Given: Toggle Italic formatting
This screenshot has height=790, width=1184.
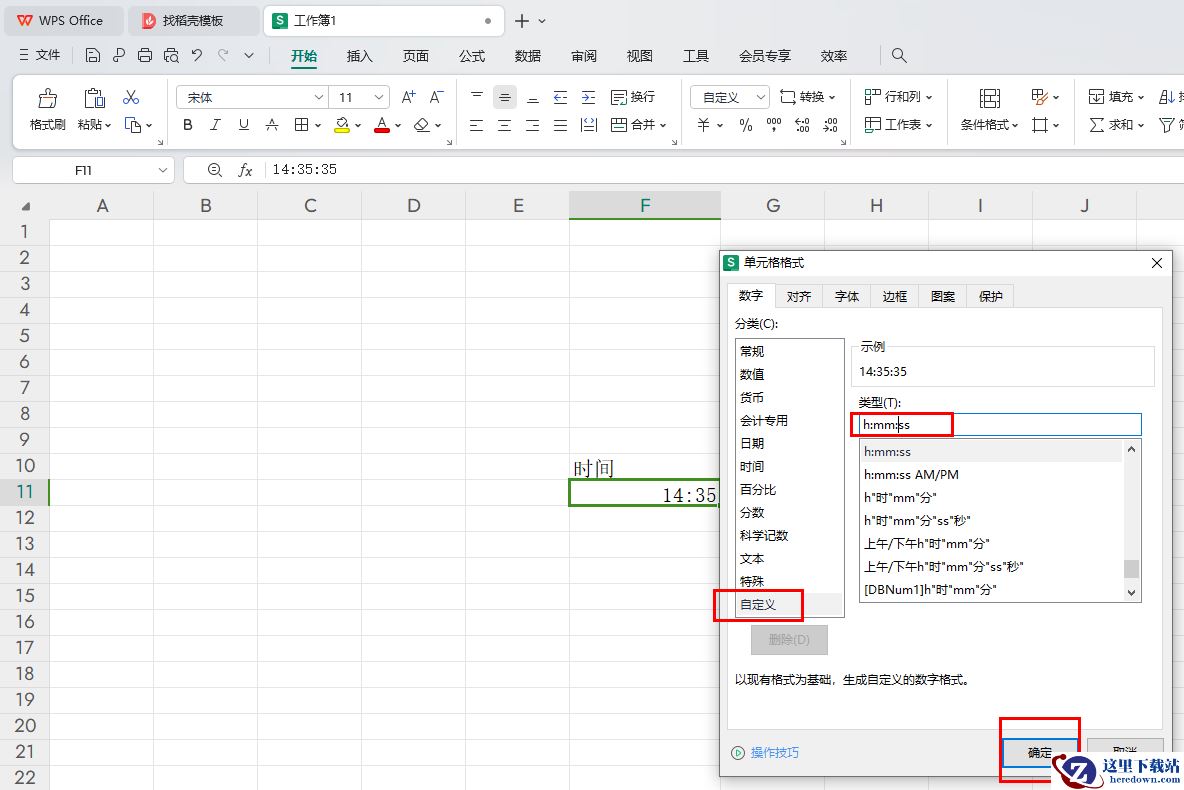Looking at the screenshot, I should [215, 125].
